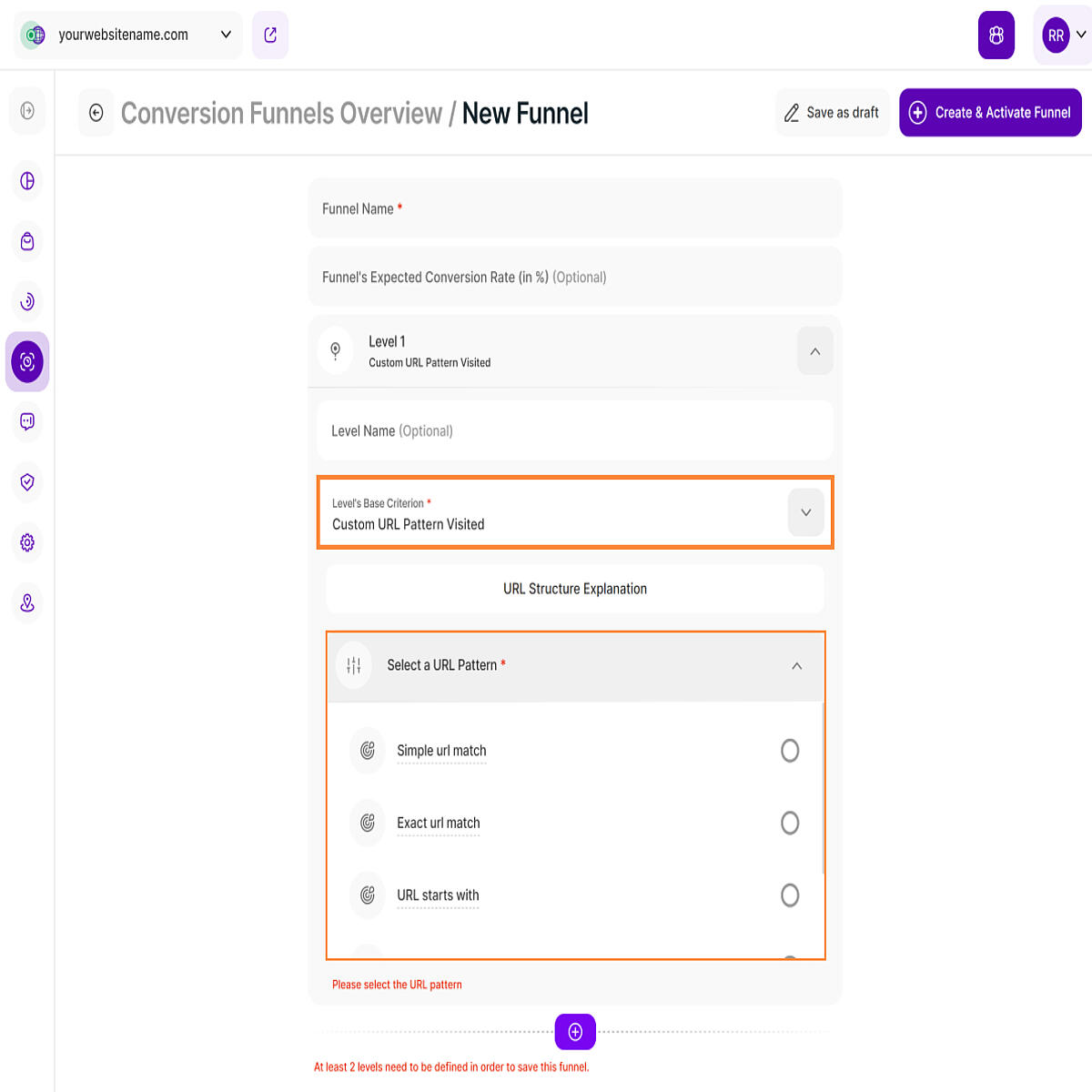Image resolution: width=1092 pixels, height=1092 pixels.
Task: Select the URL starts with radio button
Action: point(790,895)
